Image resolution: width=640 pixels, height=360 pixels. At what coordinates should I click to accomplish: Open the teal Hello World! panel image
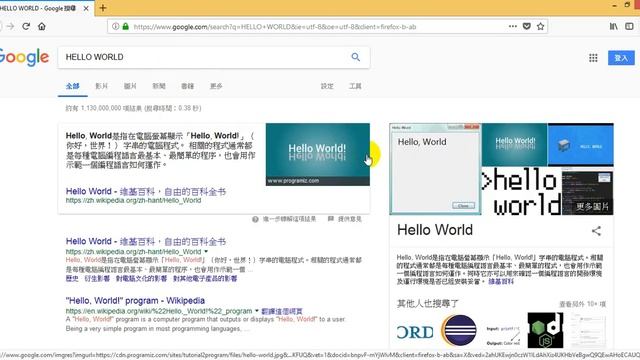pos(514,144)
